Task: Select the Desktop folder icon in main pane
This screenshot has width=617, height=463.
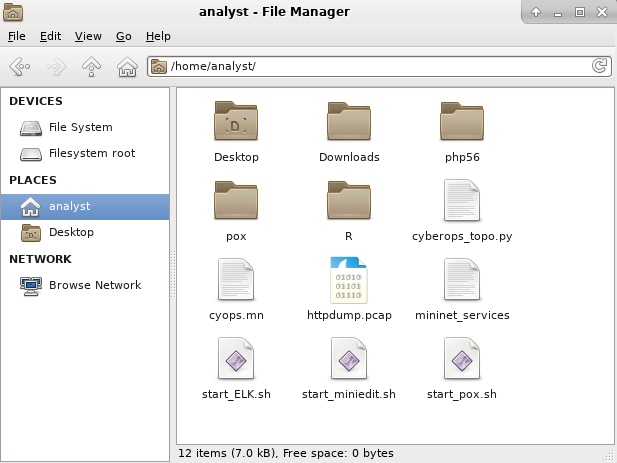Action: tap(236, 121)
